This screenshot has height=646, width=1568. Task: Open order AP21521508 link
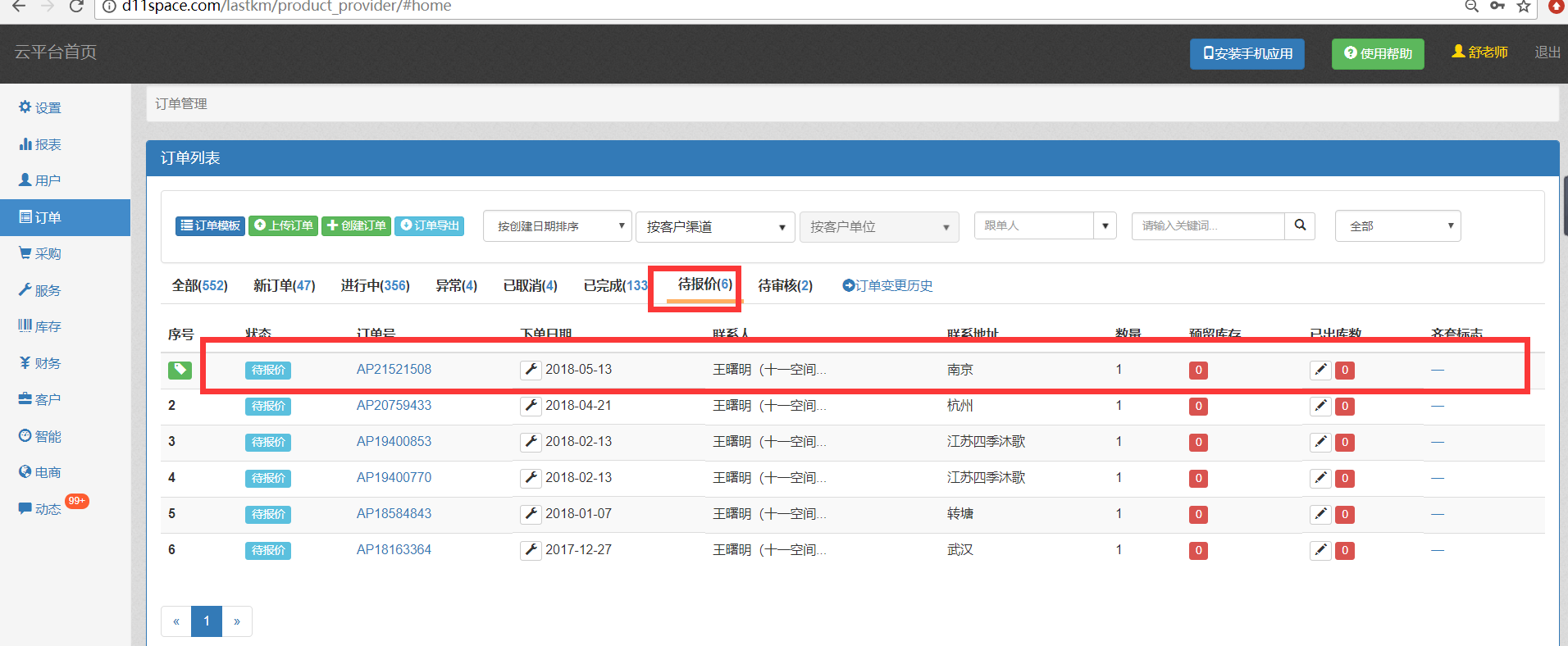coord(394,369)
